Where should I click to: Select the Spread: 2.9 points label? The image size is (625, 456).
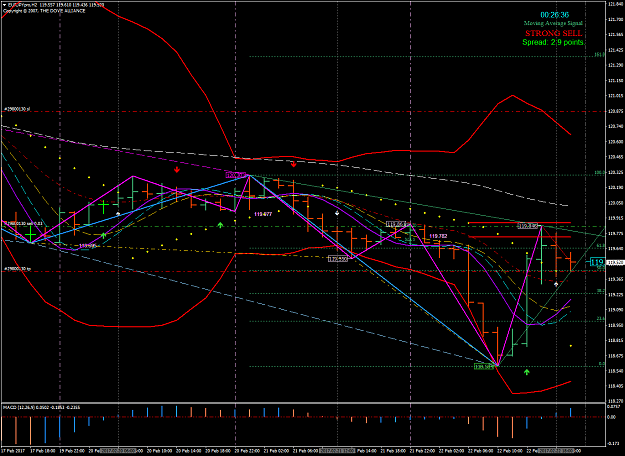[553, 42]
